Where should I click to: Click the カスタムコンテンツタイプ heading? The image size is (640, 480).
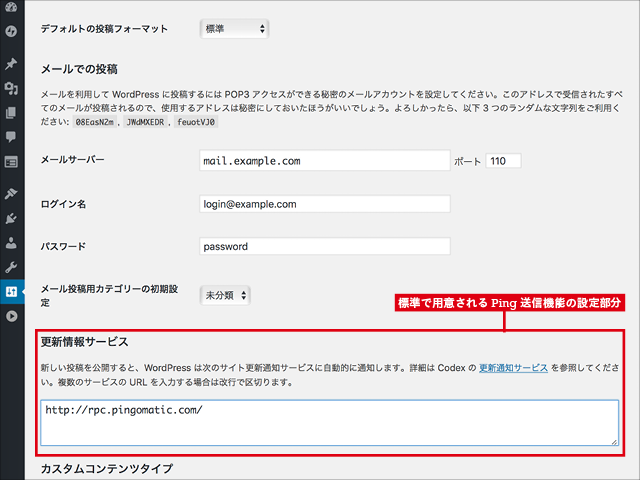pos(107,469)
